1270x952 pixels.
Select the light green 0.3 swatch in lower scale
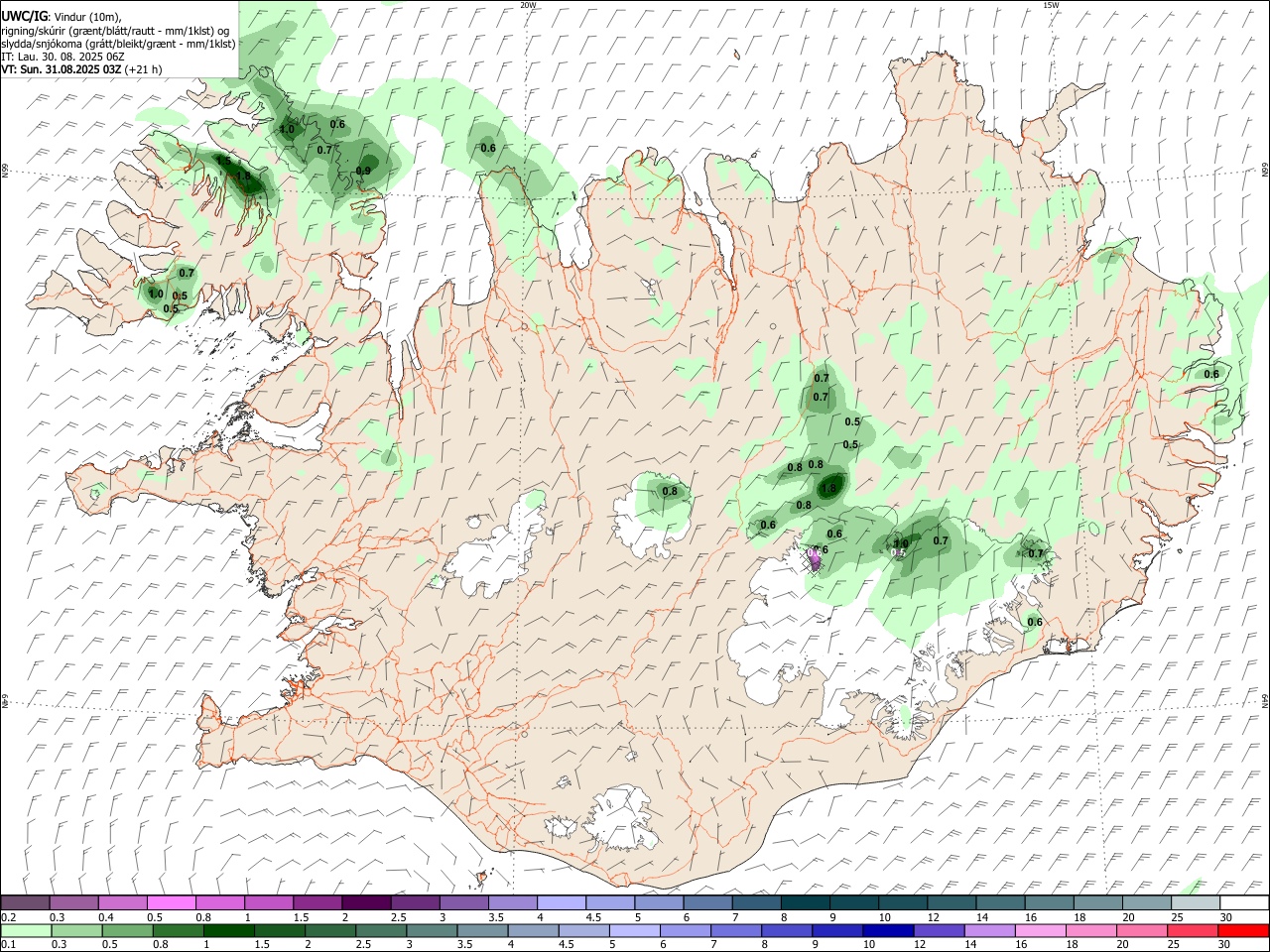point(76,931)
